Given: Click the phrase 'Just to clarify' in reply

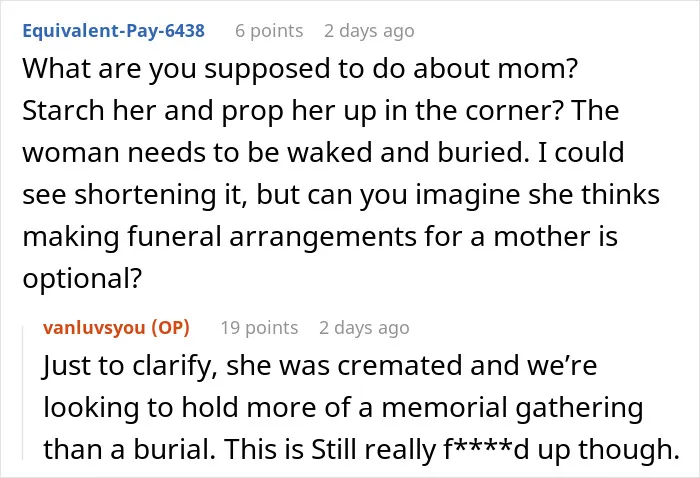Looking at the screenshot, I should [x=130, y=366].
